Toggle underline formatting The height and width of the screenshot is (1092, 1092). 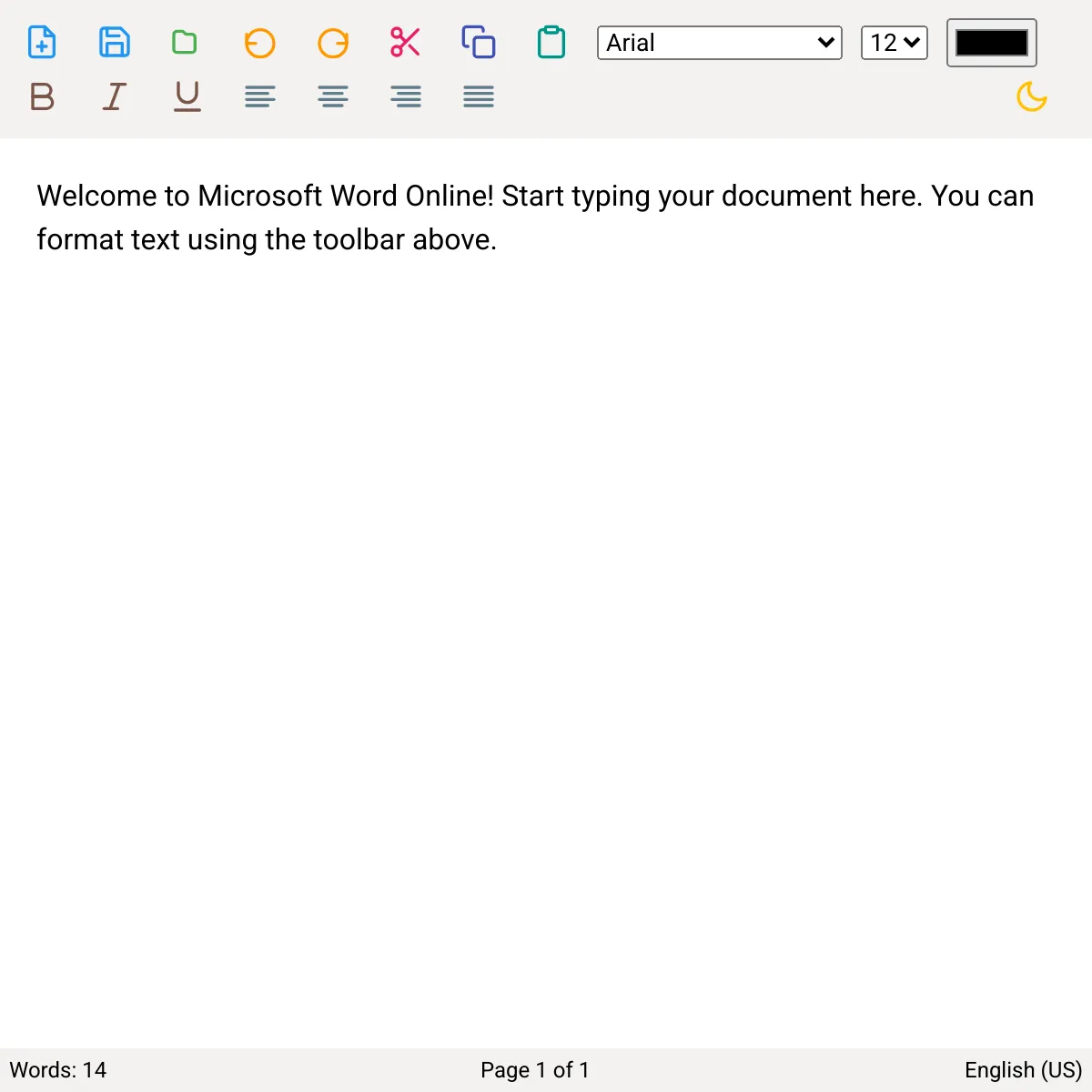coord(187,96)
